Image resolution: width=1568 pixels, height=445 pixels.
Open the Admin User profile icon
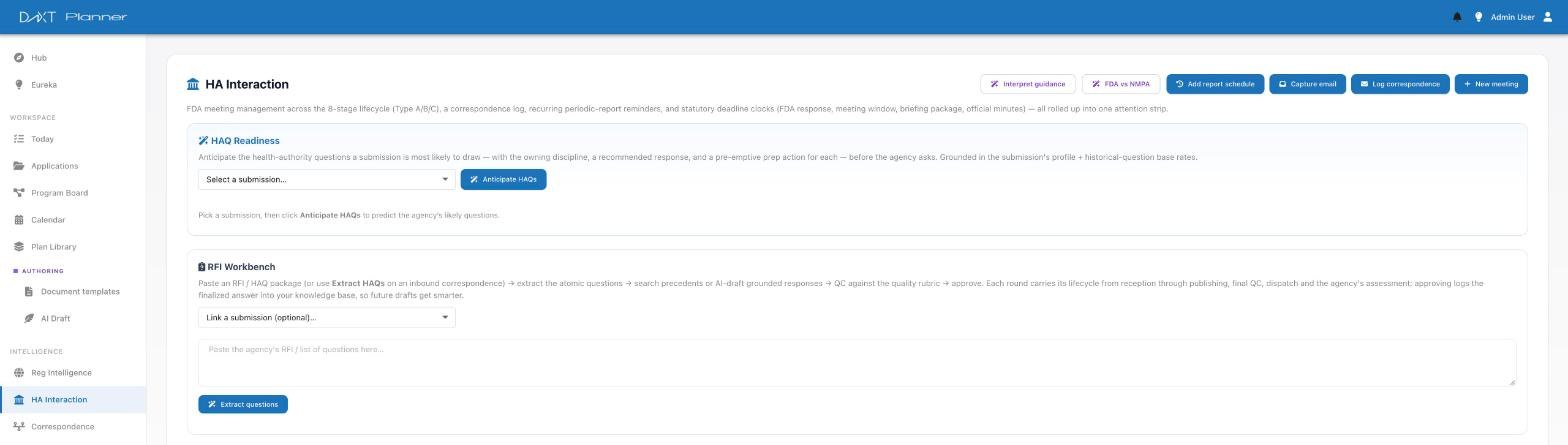[1548, 17]
